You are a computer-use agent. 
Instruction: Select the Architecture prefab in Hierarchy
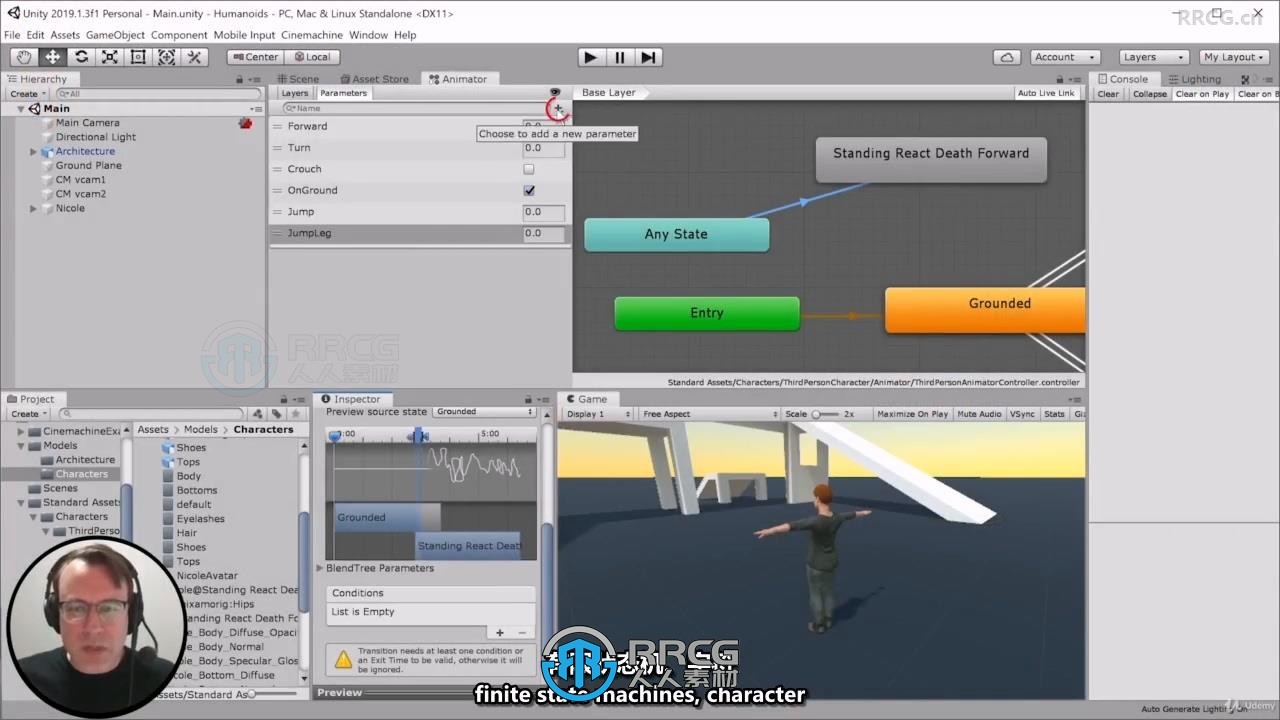click(85, 151)
